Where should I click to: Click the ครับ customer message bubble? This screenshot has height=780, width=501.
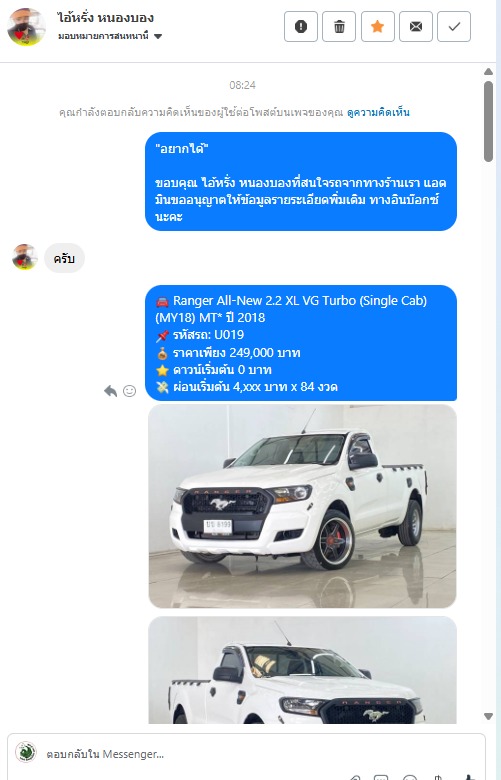64,258
